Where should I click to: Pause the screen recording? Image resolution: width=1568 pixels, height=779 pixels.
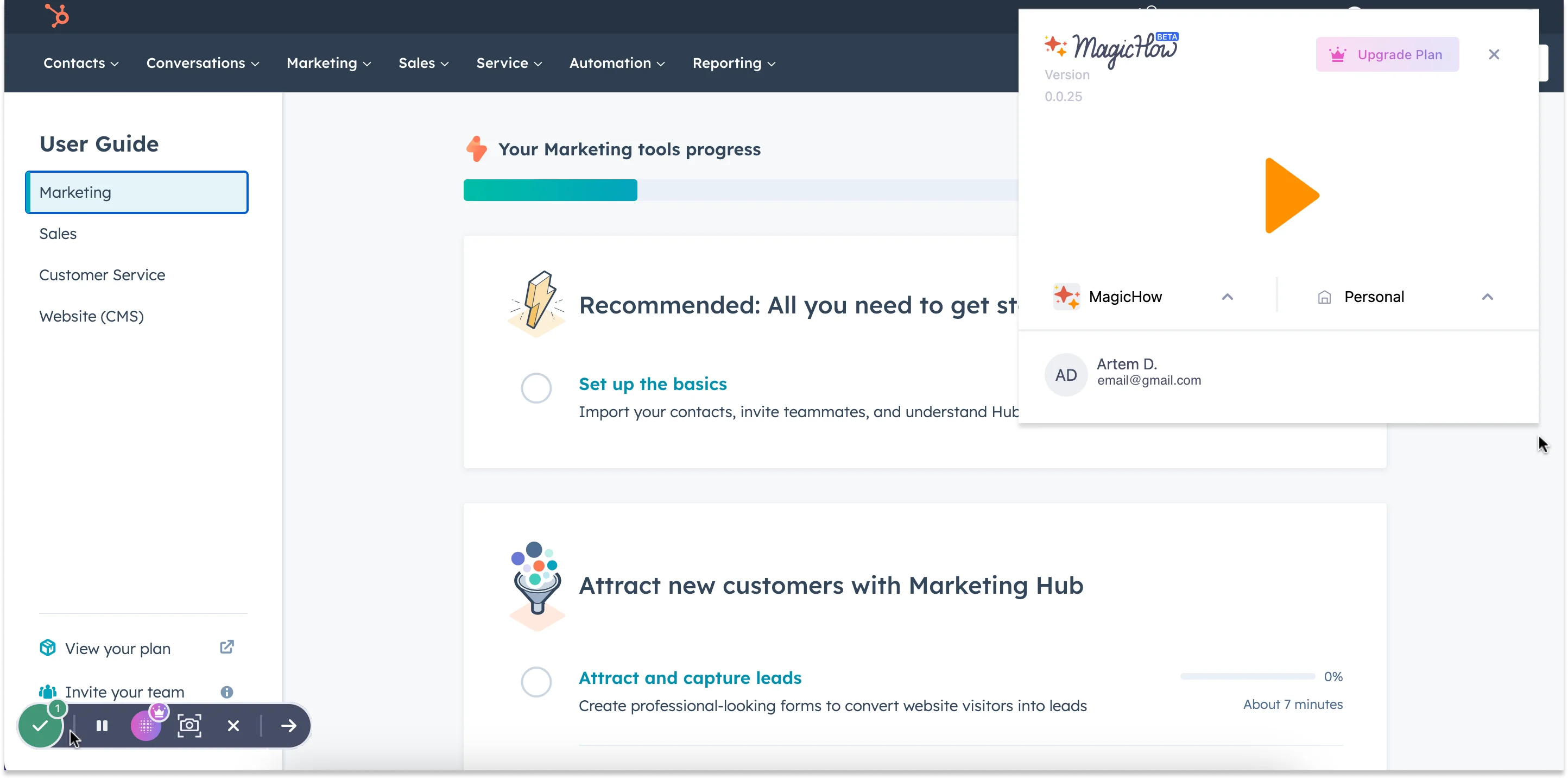click(102, 725)
